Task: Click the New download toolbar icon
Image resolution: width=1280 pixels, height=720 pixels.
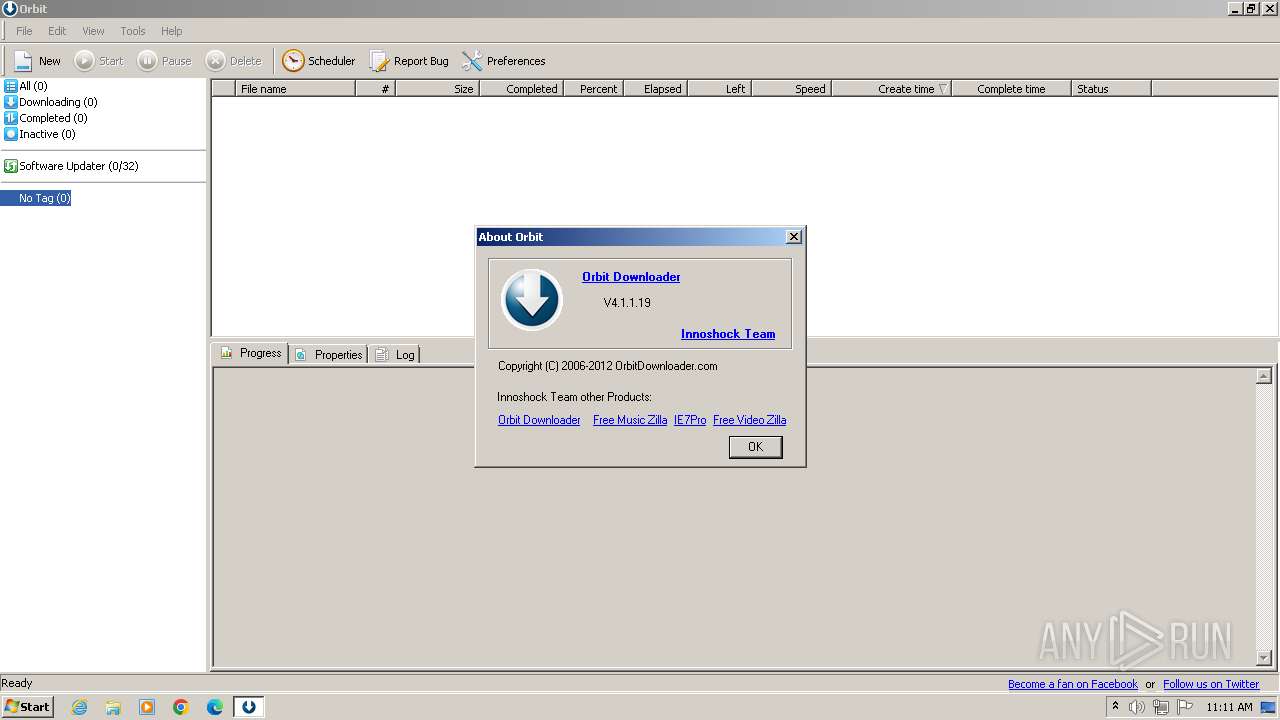Action: (23, 61)
